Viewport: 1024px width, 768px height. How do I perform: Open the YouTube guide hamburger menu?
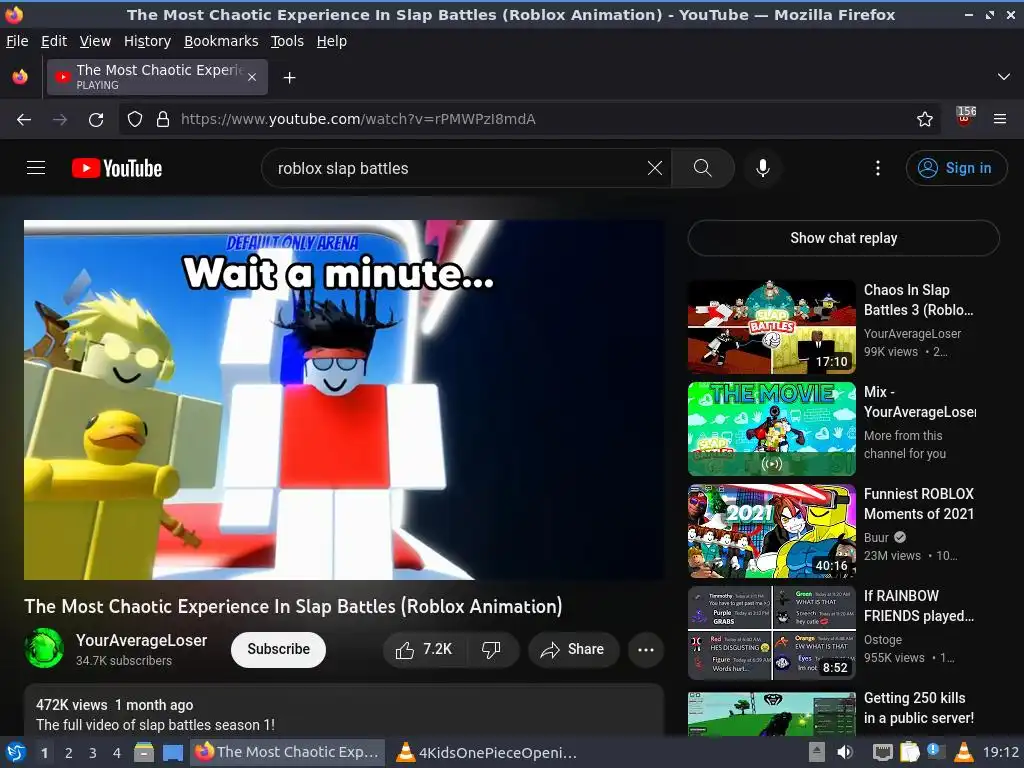(x=36, y=168)
